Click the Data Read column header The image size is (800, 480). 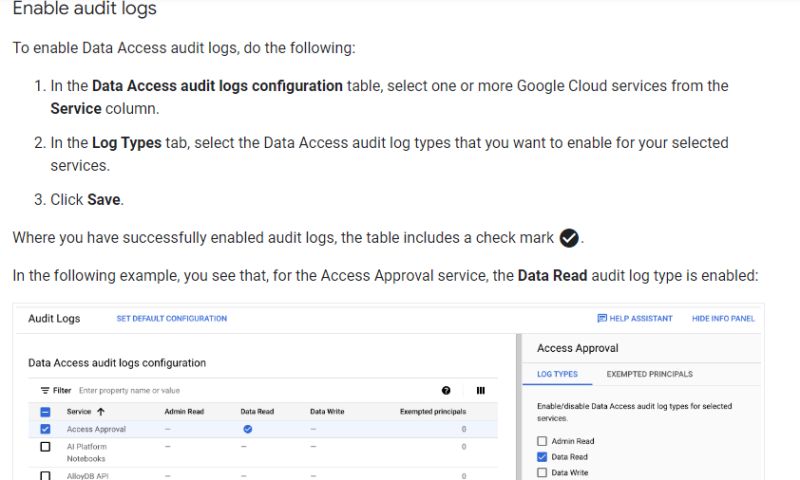coord(257,411)
